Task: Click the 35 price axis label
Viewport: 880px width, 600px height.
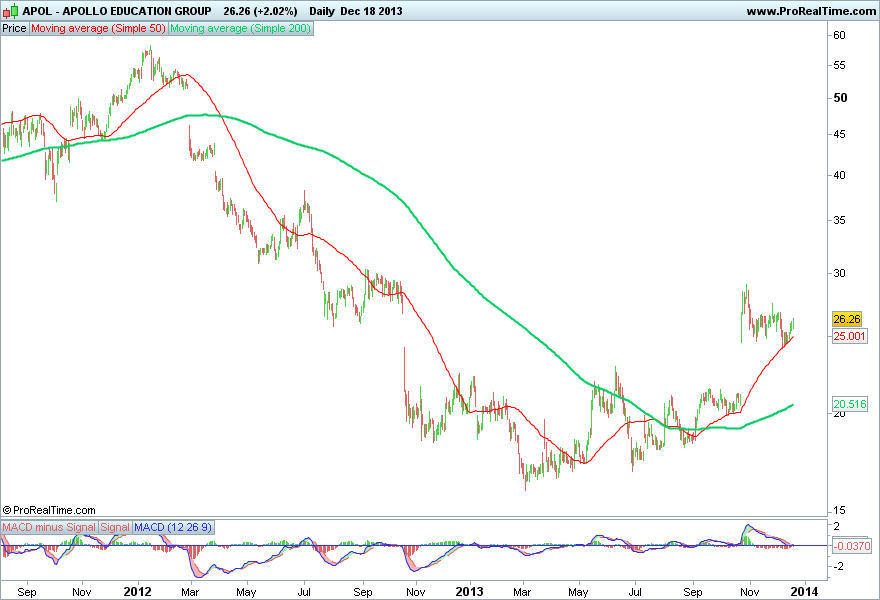Action: [840, 221]
